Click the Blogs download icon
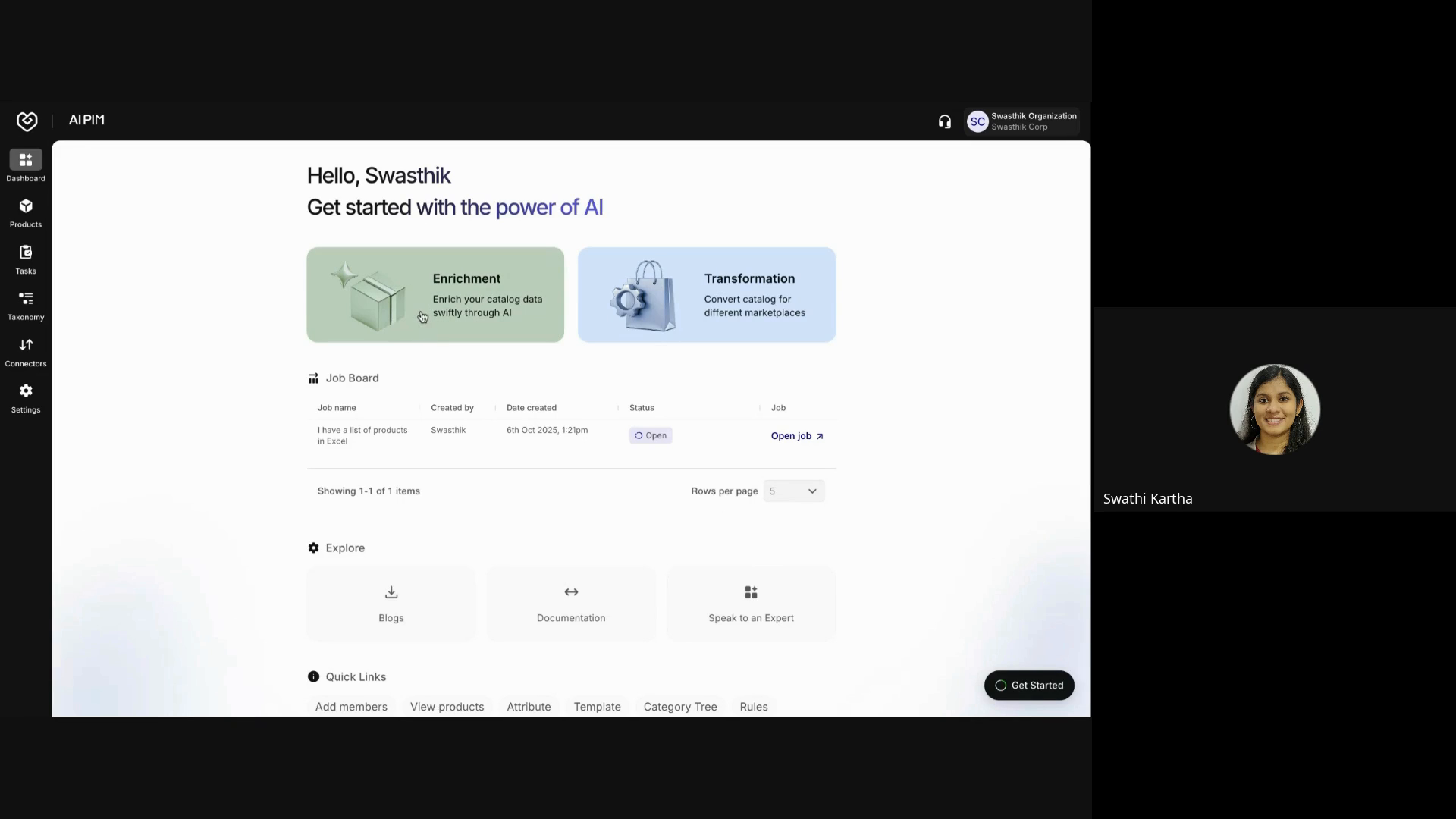The width and height of the screenshot is (1456, 819). click(391, 592)
